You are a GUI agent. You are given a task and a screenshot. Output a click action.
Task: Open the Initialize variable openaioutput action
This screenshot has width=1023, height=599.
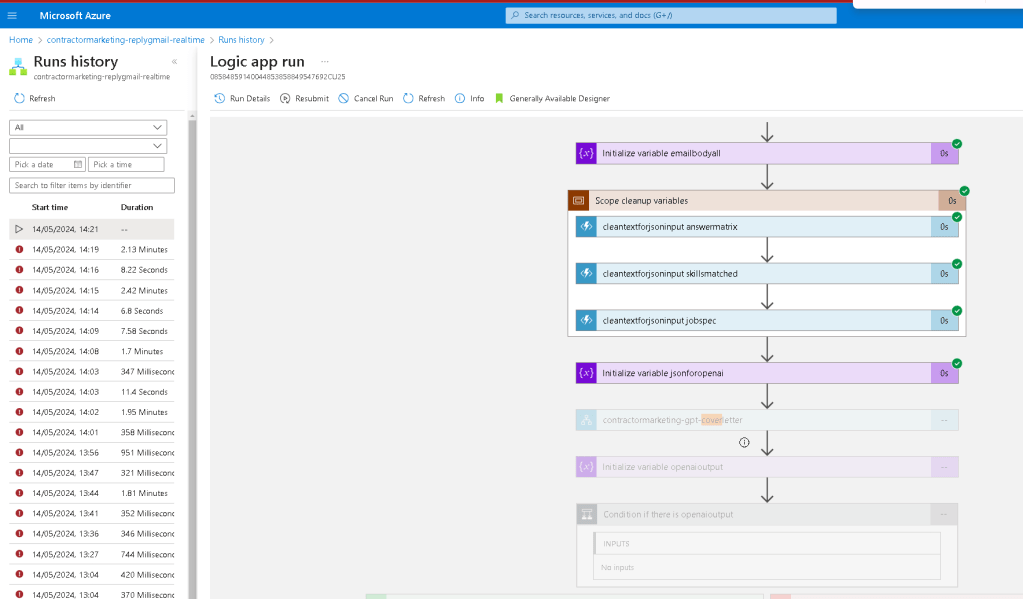point(767,467)
